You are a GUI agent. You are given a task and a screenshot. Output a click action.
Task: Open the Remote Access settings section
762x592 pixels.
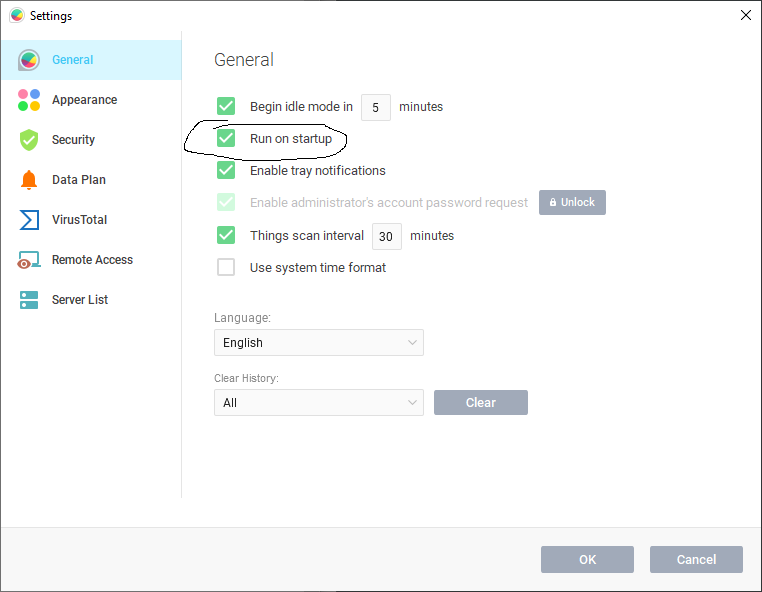pos(92,260)
